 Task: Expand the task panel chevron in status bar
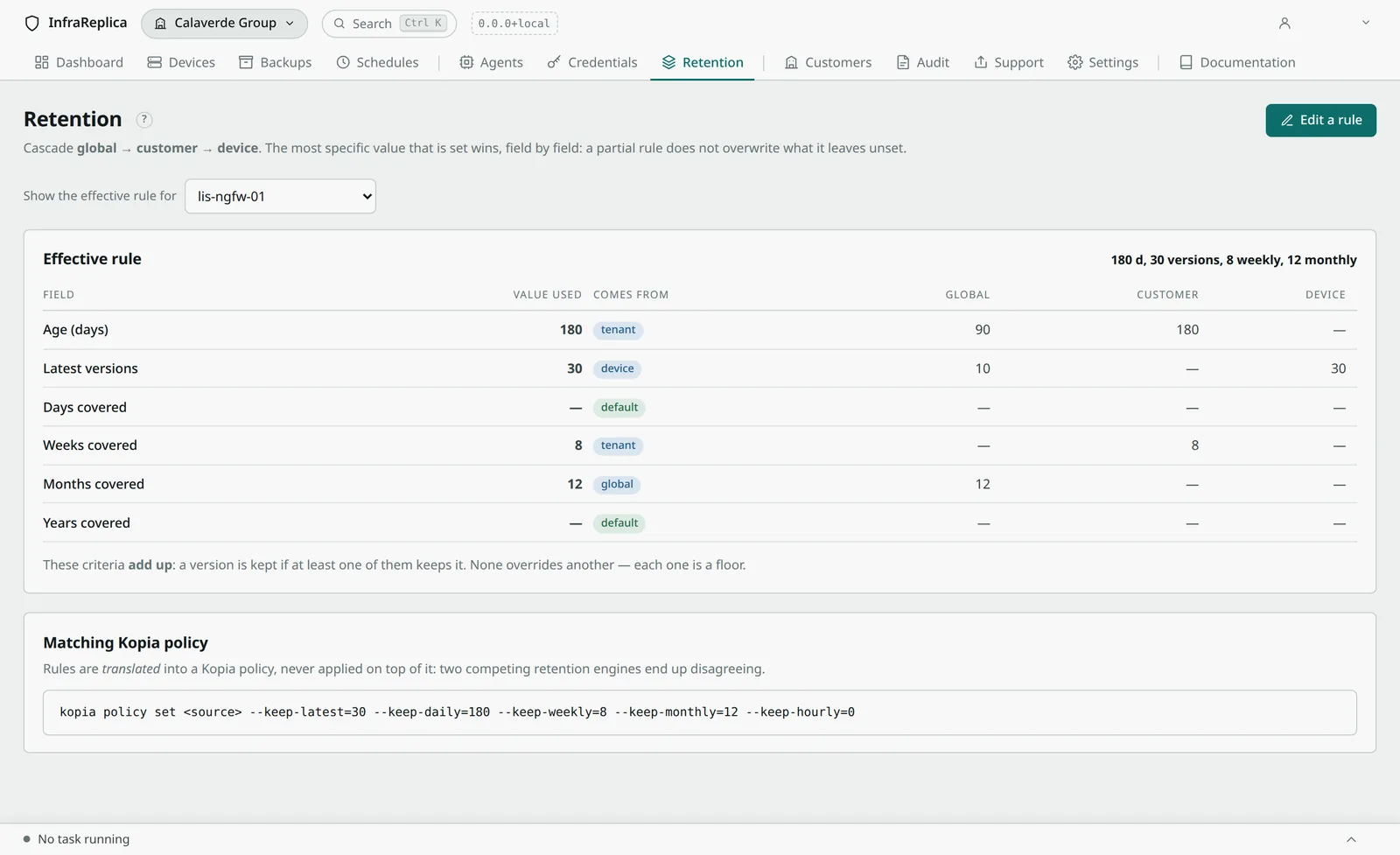tap(1351, 839)
